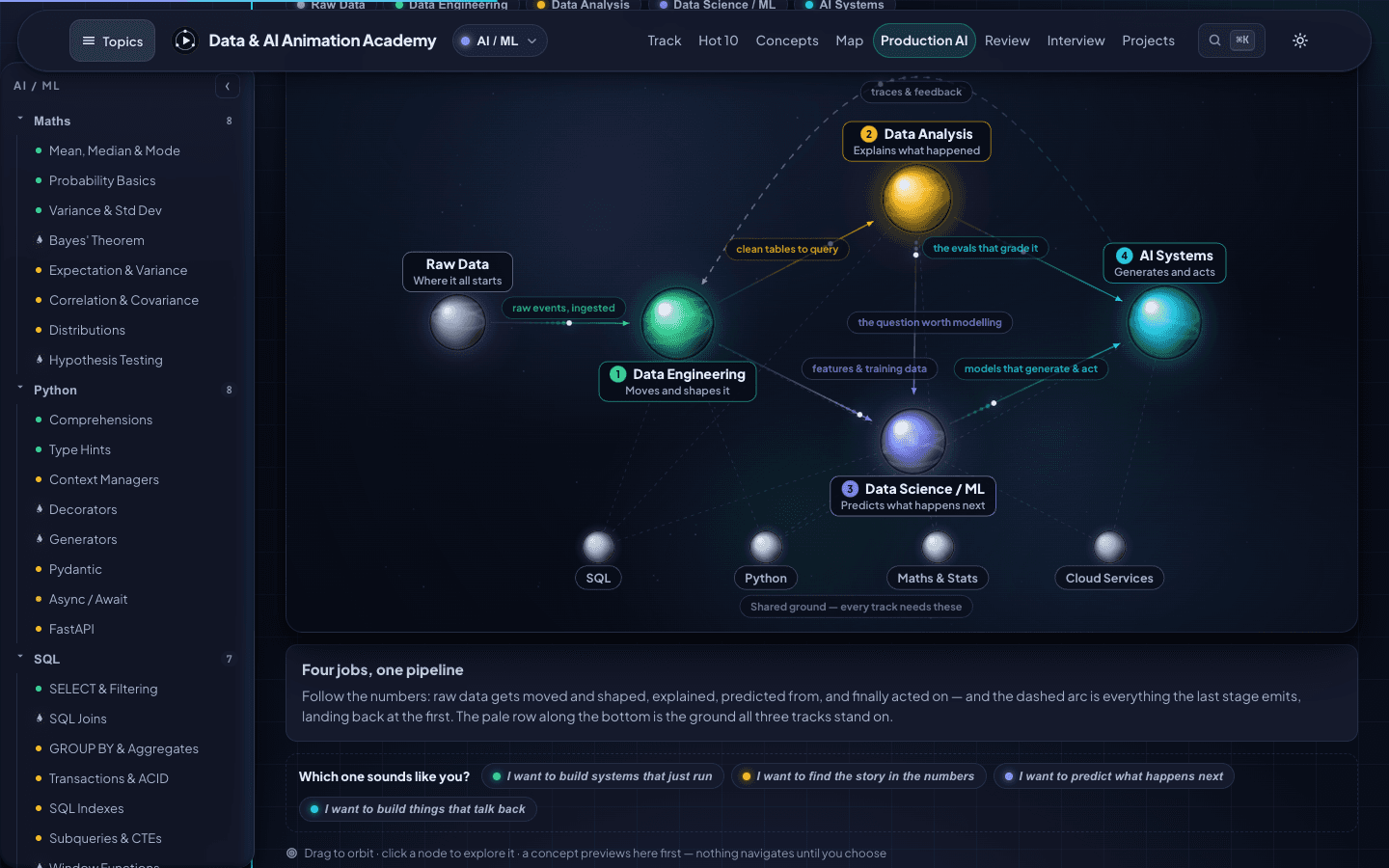Choose "I want to predict what happens next"
The image size is (1389, 868).
(x=1113, y=776)
